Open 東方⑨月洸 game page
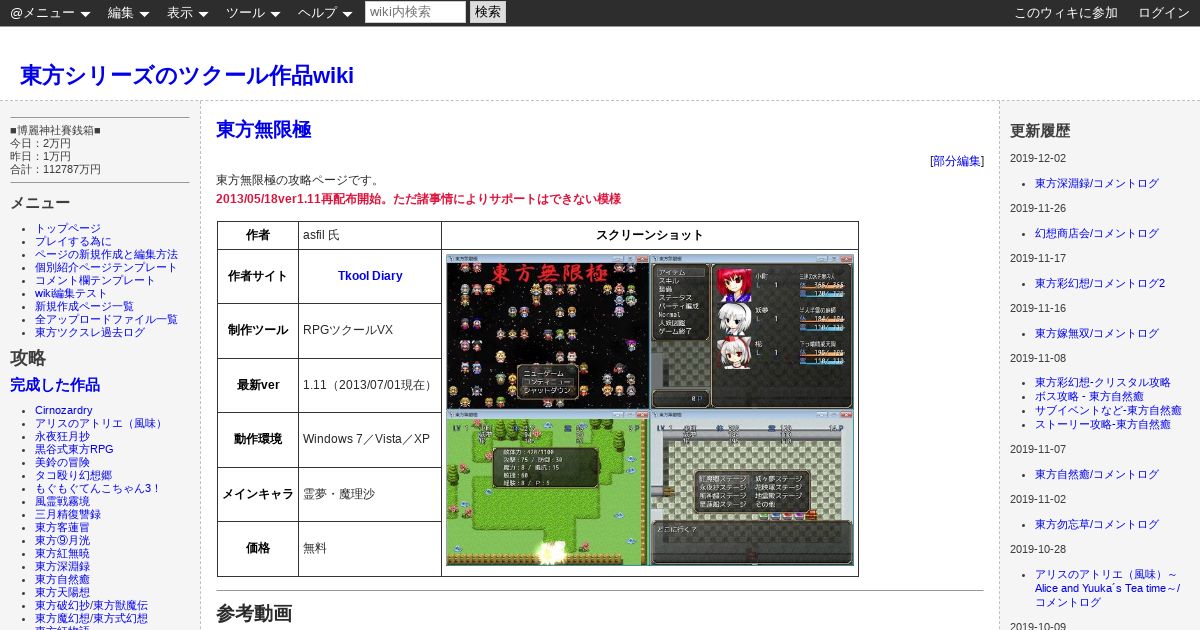Screen dimensions: 1200x630 tap(62, 541)
